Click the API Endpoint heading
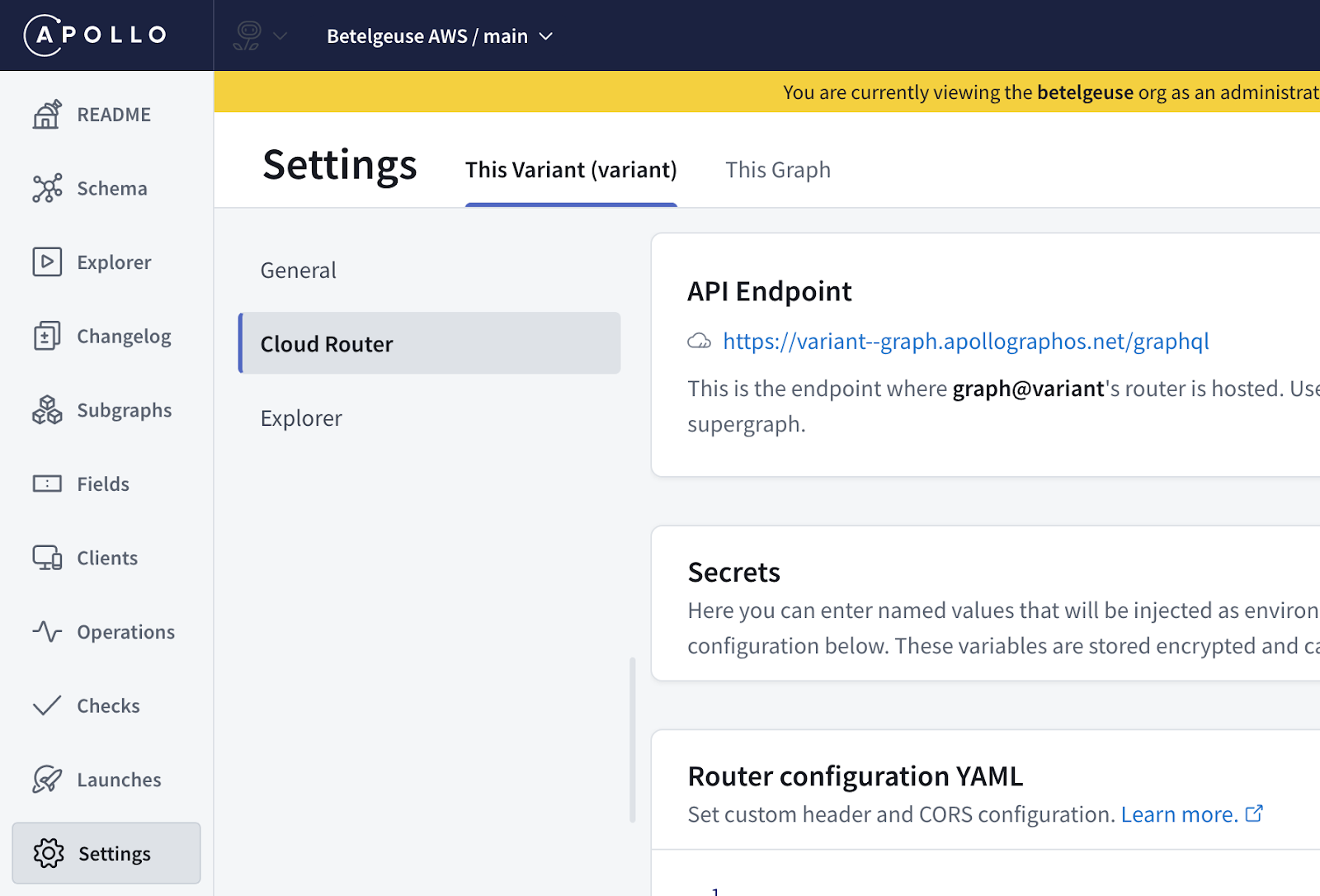Screen dimensions: 1320x896 769,291
